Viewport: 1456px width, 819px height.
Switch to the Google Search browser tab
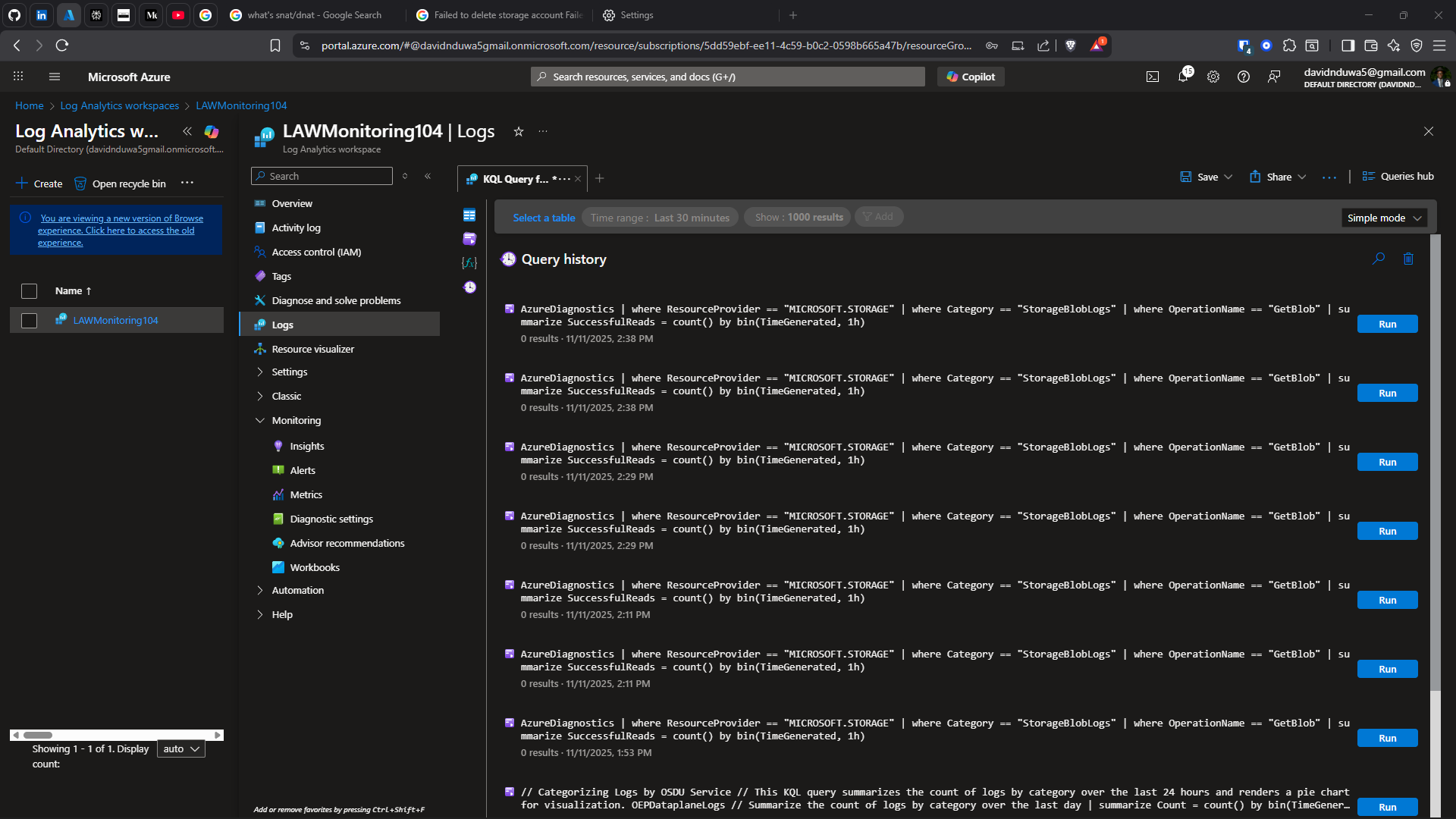point(314,15)
